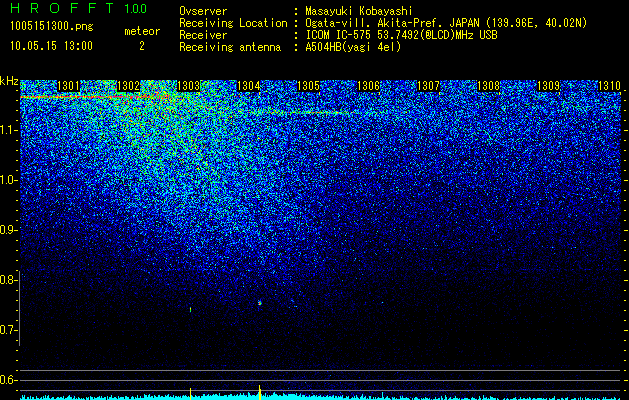
Task: Click the 1309 time marker
Action: coord(548,86)
